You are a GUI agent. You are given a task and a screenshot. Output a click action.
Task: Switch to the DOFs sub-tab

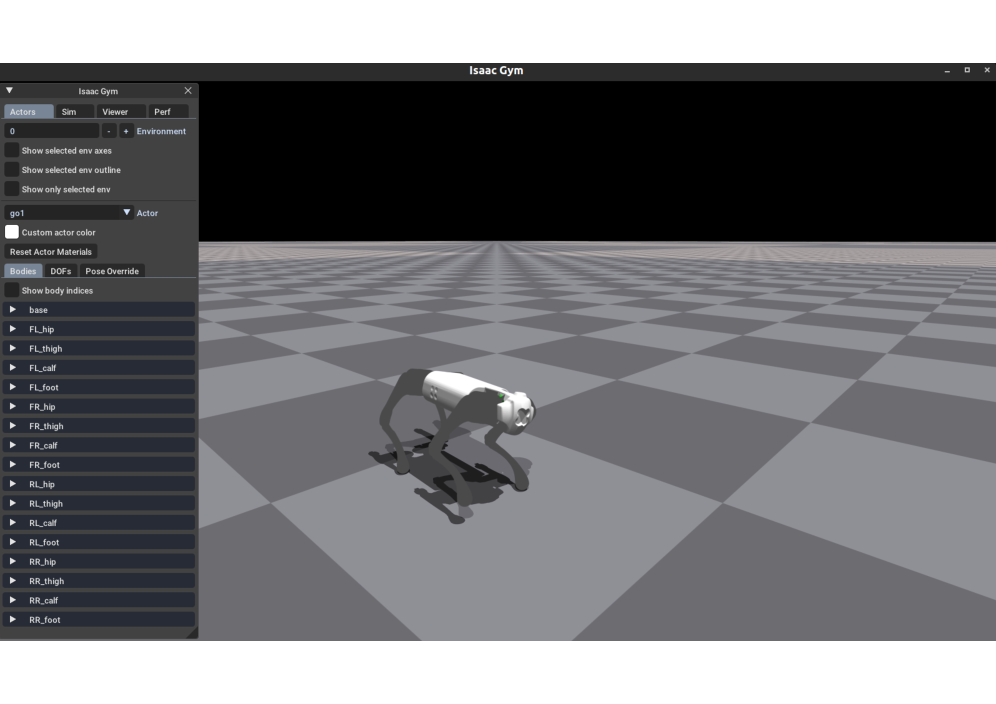61,271
